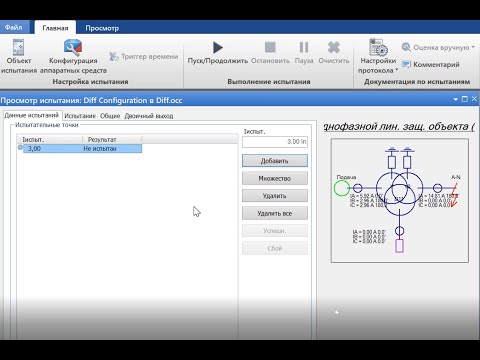Open the Объект испытания icon

[x=18, y=48]
